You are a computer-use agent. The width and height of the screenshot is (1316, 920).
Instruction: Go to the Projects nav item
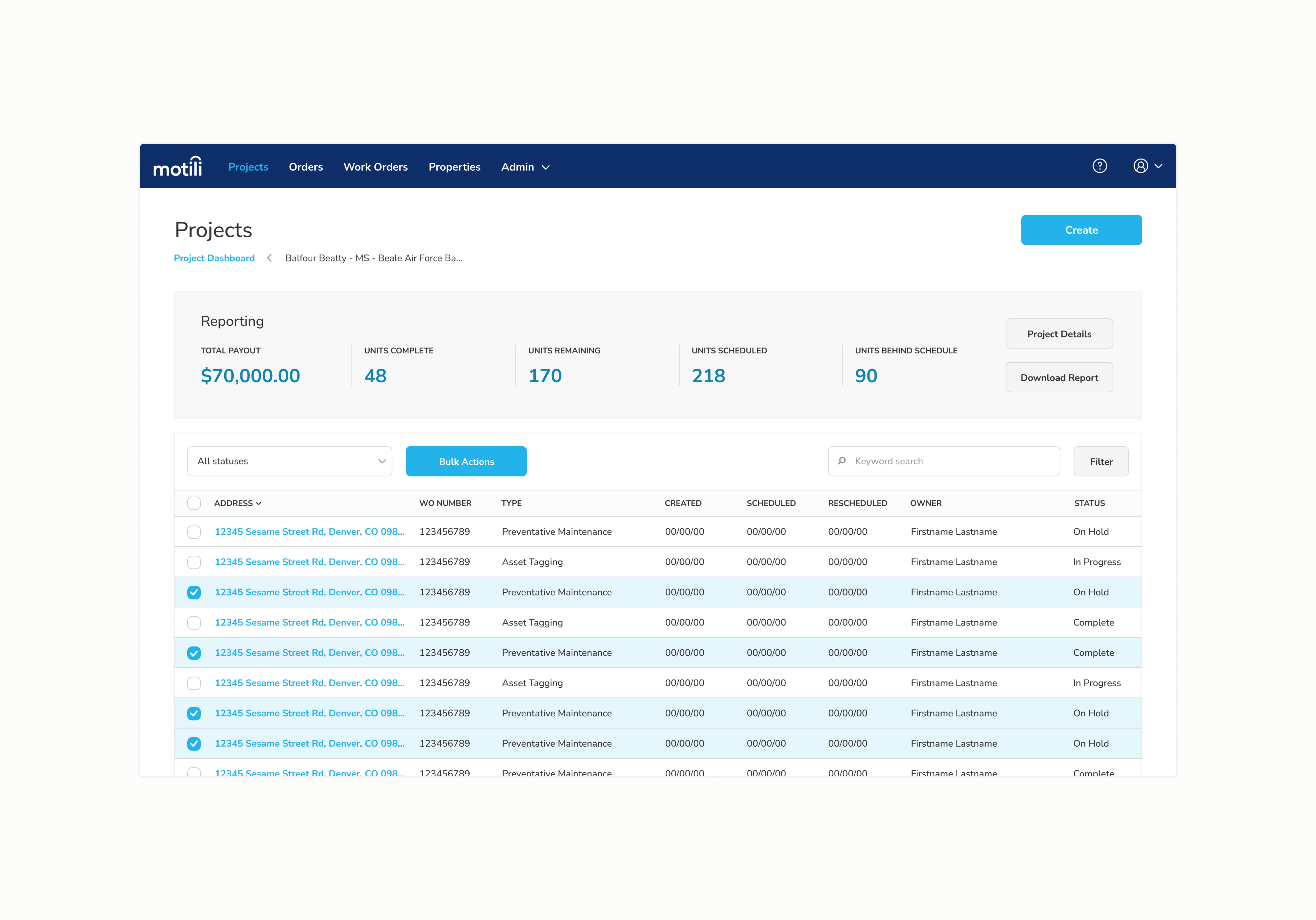(x=248, y=167)
